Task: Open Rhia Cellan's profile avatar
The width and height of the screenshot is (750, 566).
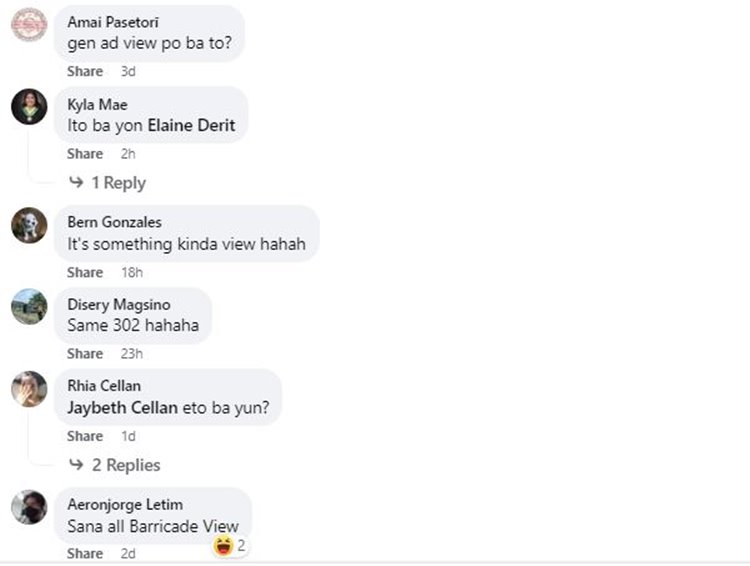Action: coord(29,388)
